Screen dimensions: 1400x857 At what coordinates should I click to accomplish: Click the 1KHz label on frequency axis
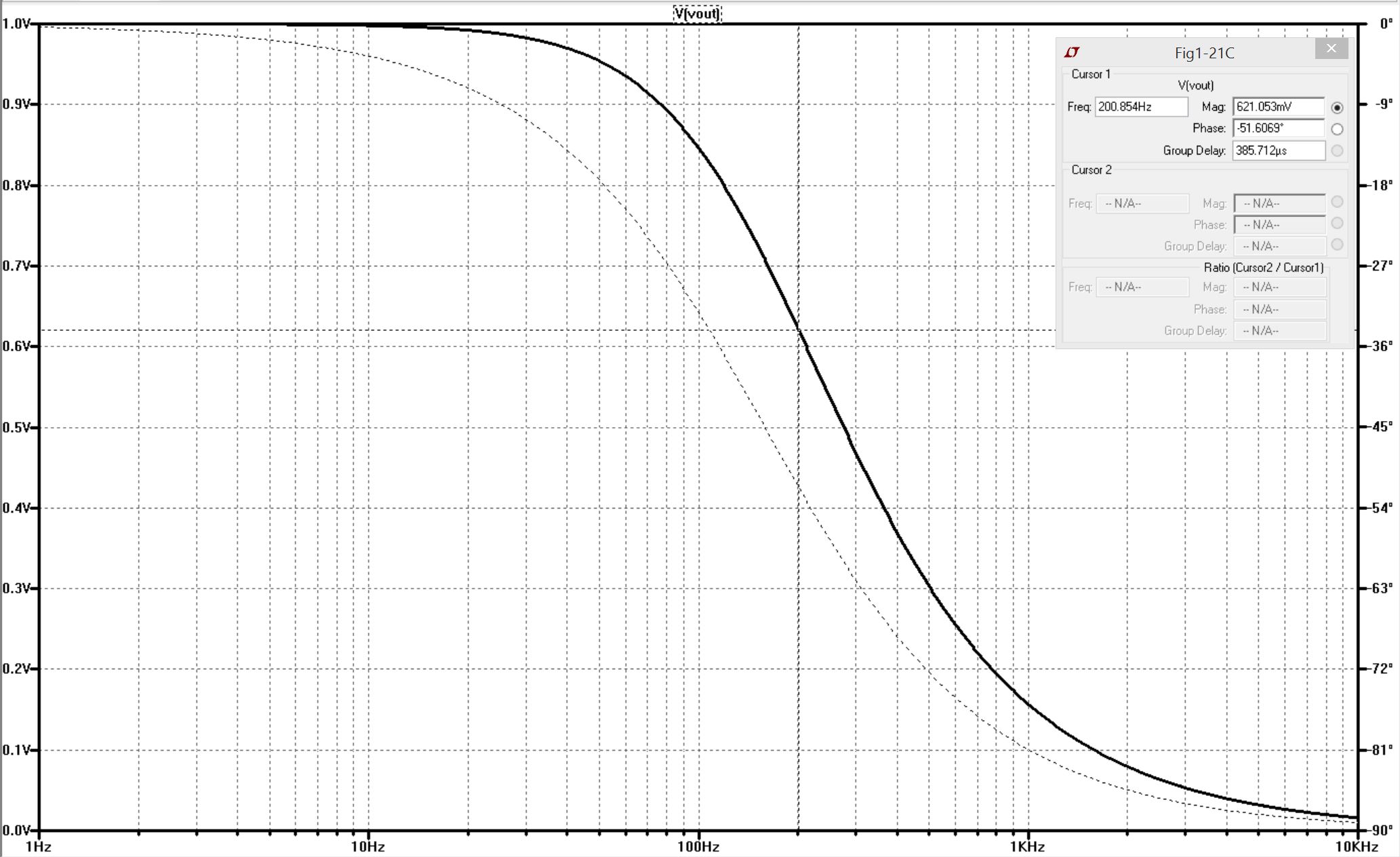[1027, 847]
